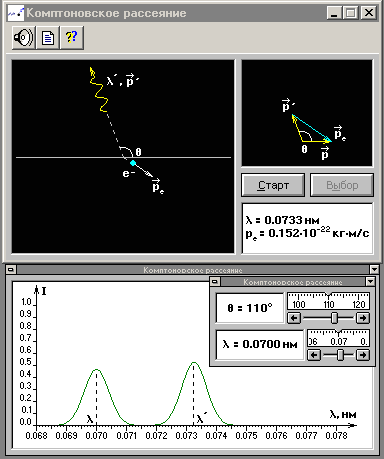
Task: Expand the controls panel's dropdown arrow
Action: [x=370, y=282]
